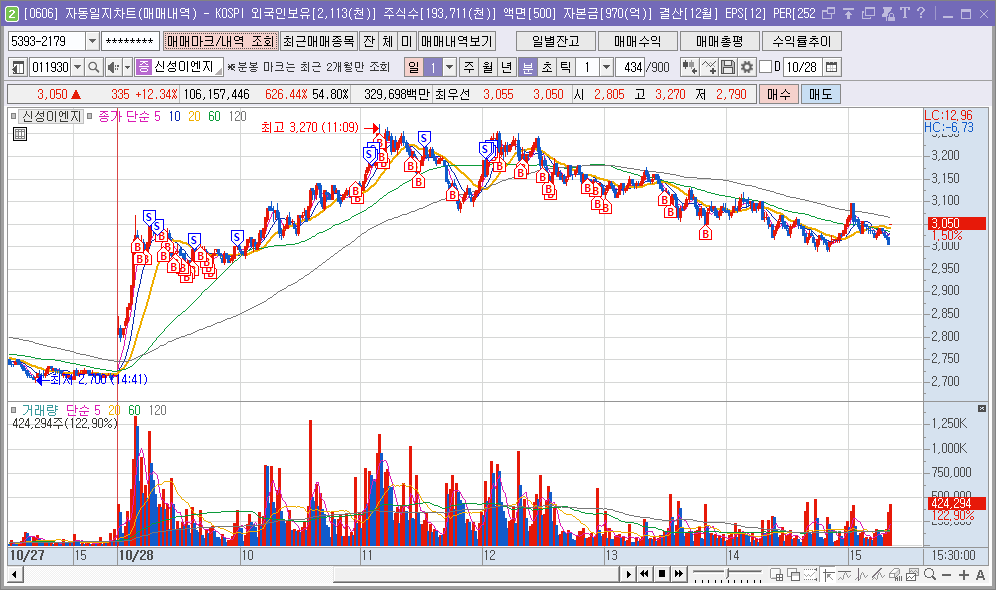Click the letter A text tool icon
Screen dimensions: 996x590
coord(980,575)
